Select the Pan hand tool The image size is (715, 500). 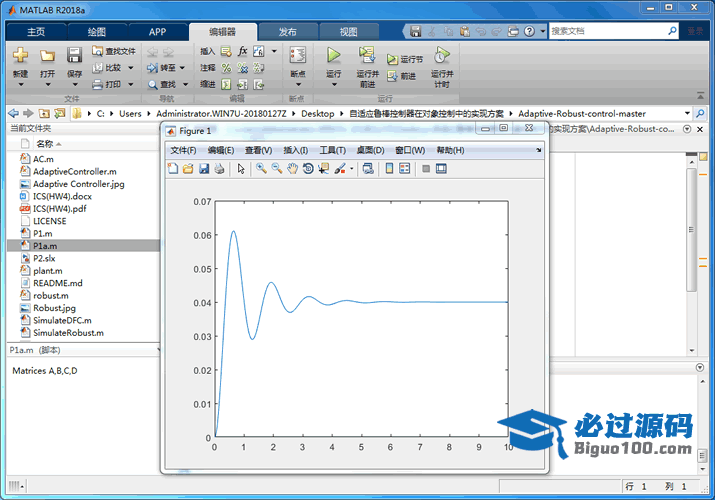(x=292, y=169)
